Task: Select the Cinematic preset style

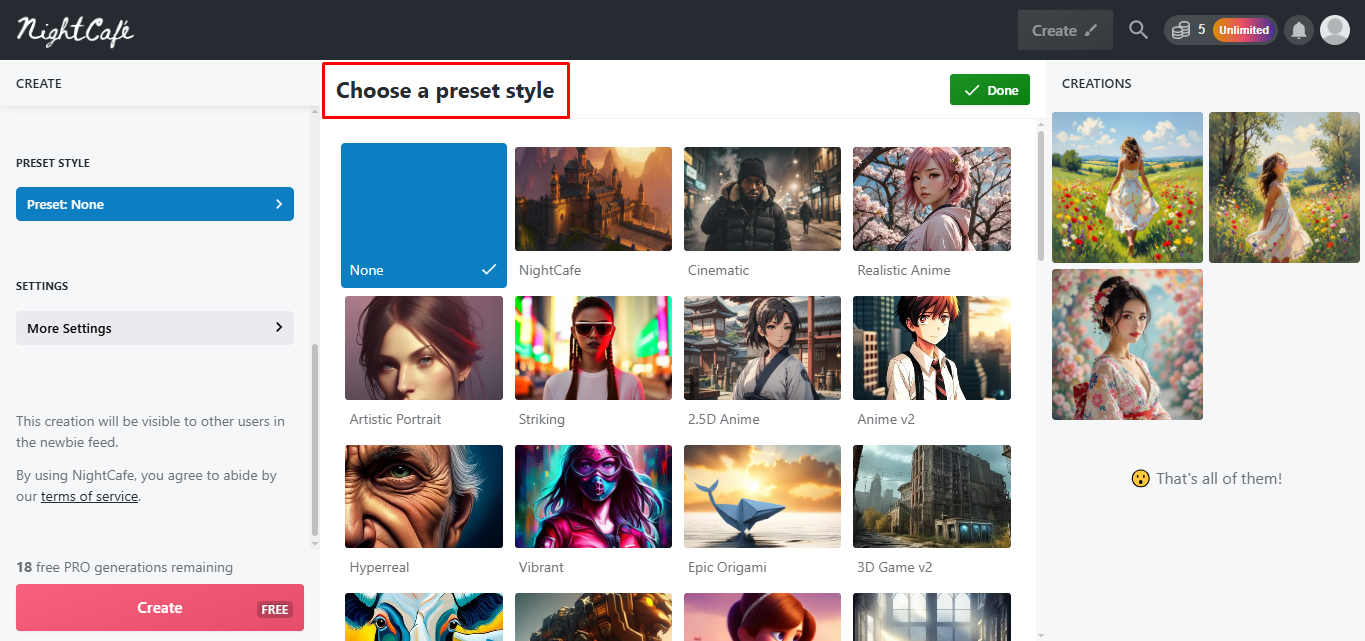Action: tap(762, 213)
